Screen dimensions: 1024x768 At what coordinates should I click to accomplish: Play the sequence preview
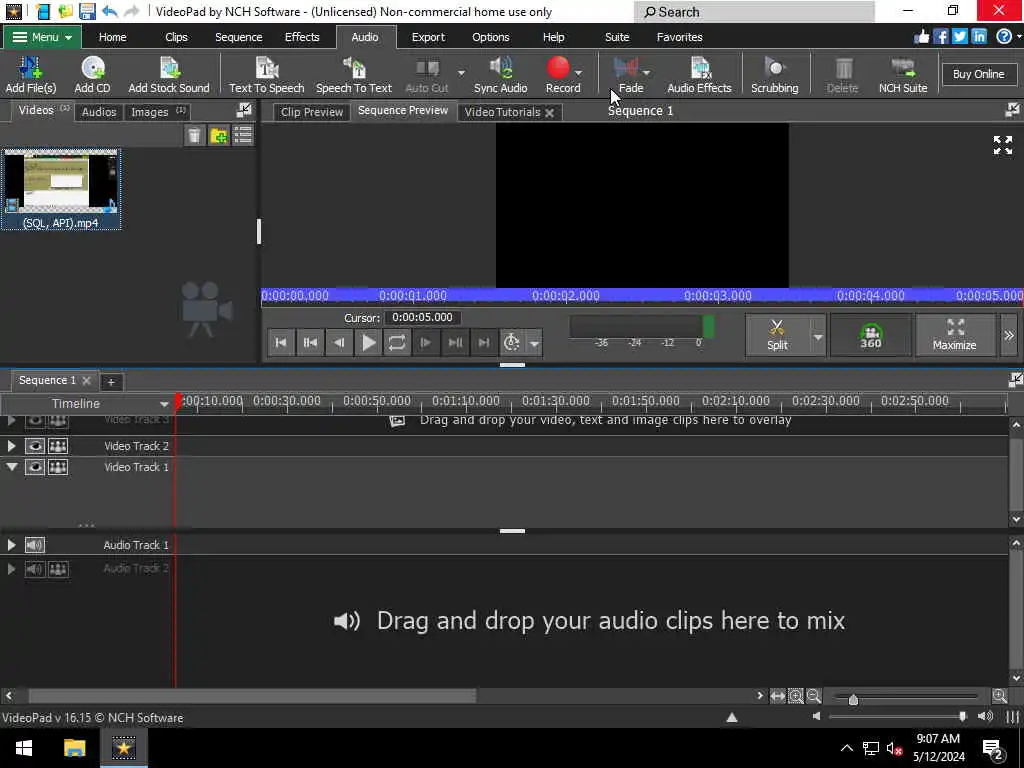[x=368, y=342]
